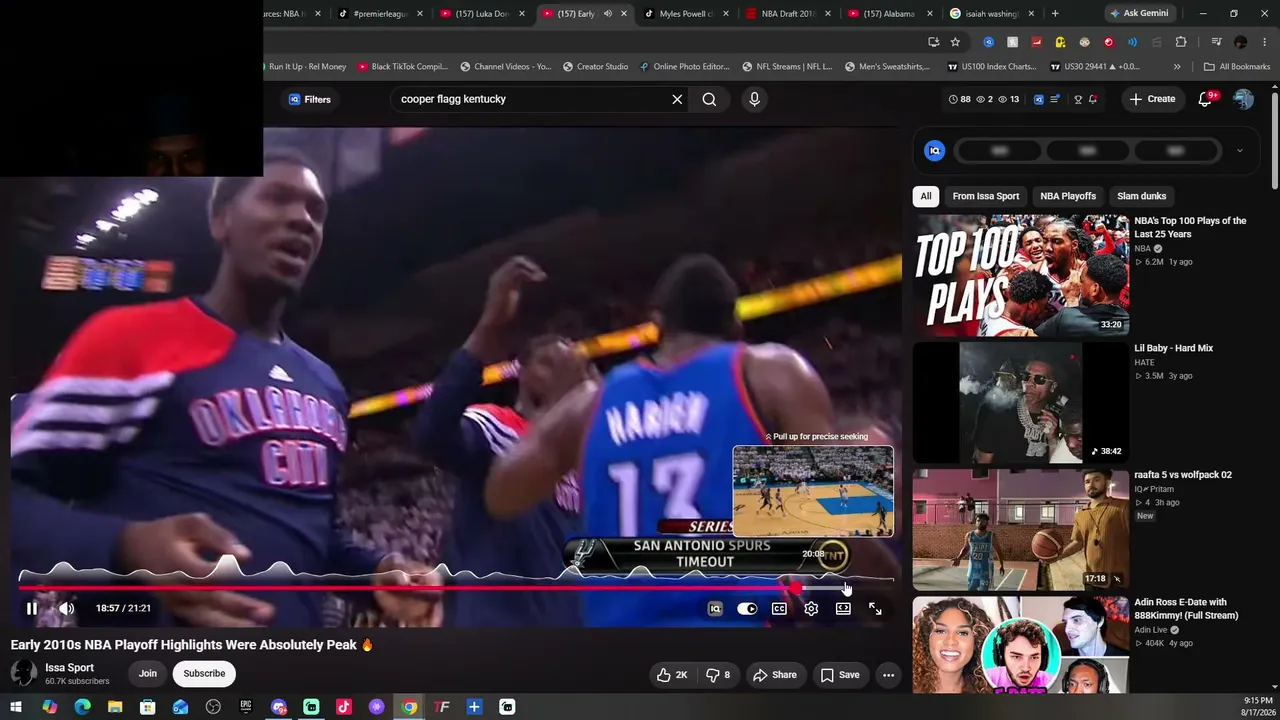Image resolution: width=1280 pixels, height=720 pixels.
Task: Open File Explorer from taskbar
Action: [115, 707]
